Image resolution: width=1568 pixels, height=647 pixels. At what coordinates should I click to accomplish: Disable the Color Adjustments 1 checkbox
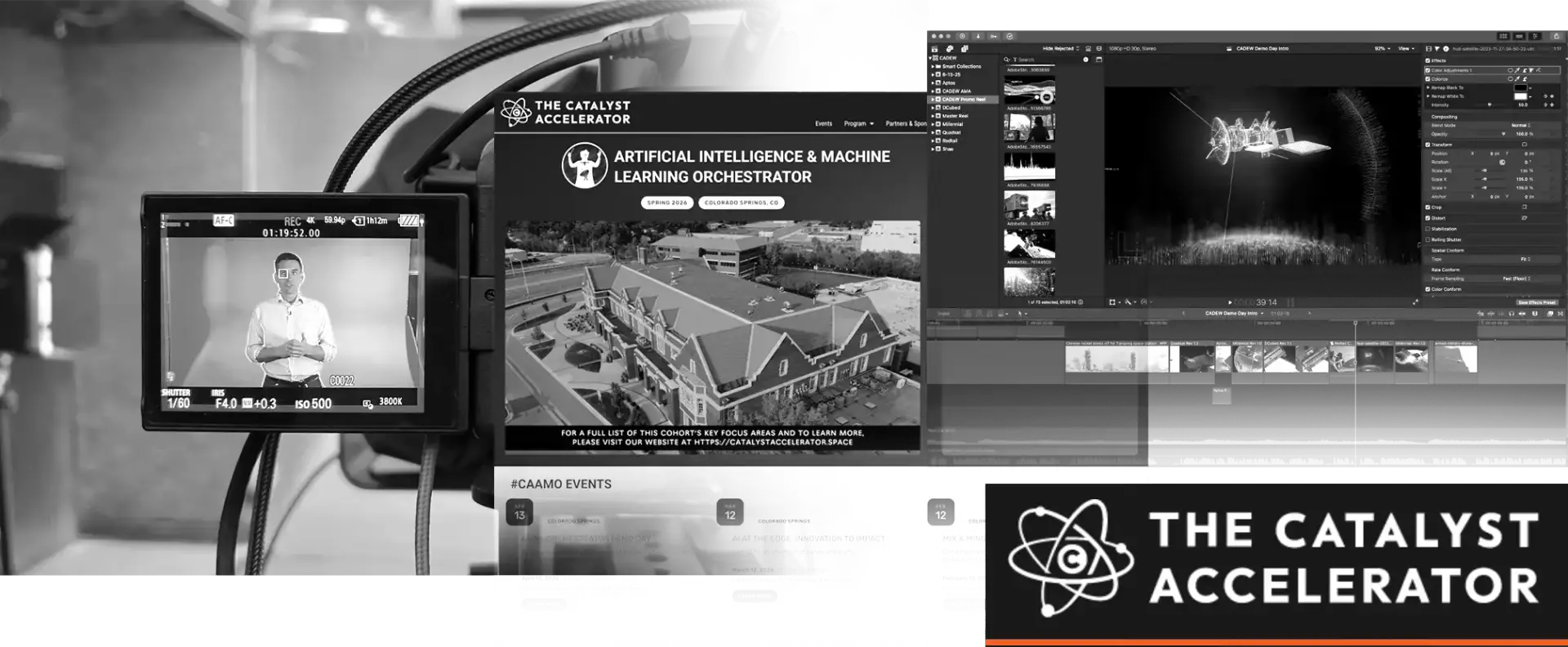1428,70
